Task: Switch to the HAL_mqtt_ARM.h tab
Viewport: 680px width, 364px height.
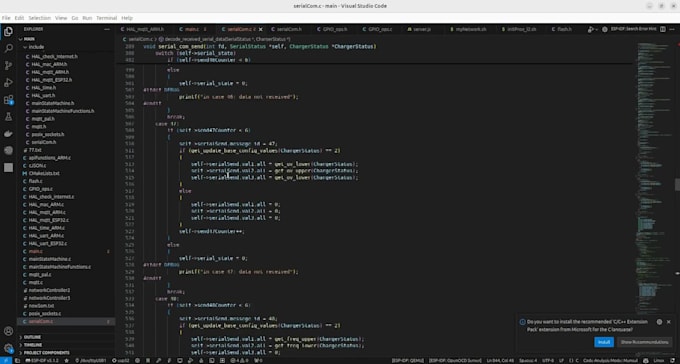Action: click(144, 30)
